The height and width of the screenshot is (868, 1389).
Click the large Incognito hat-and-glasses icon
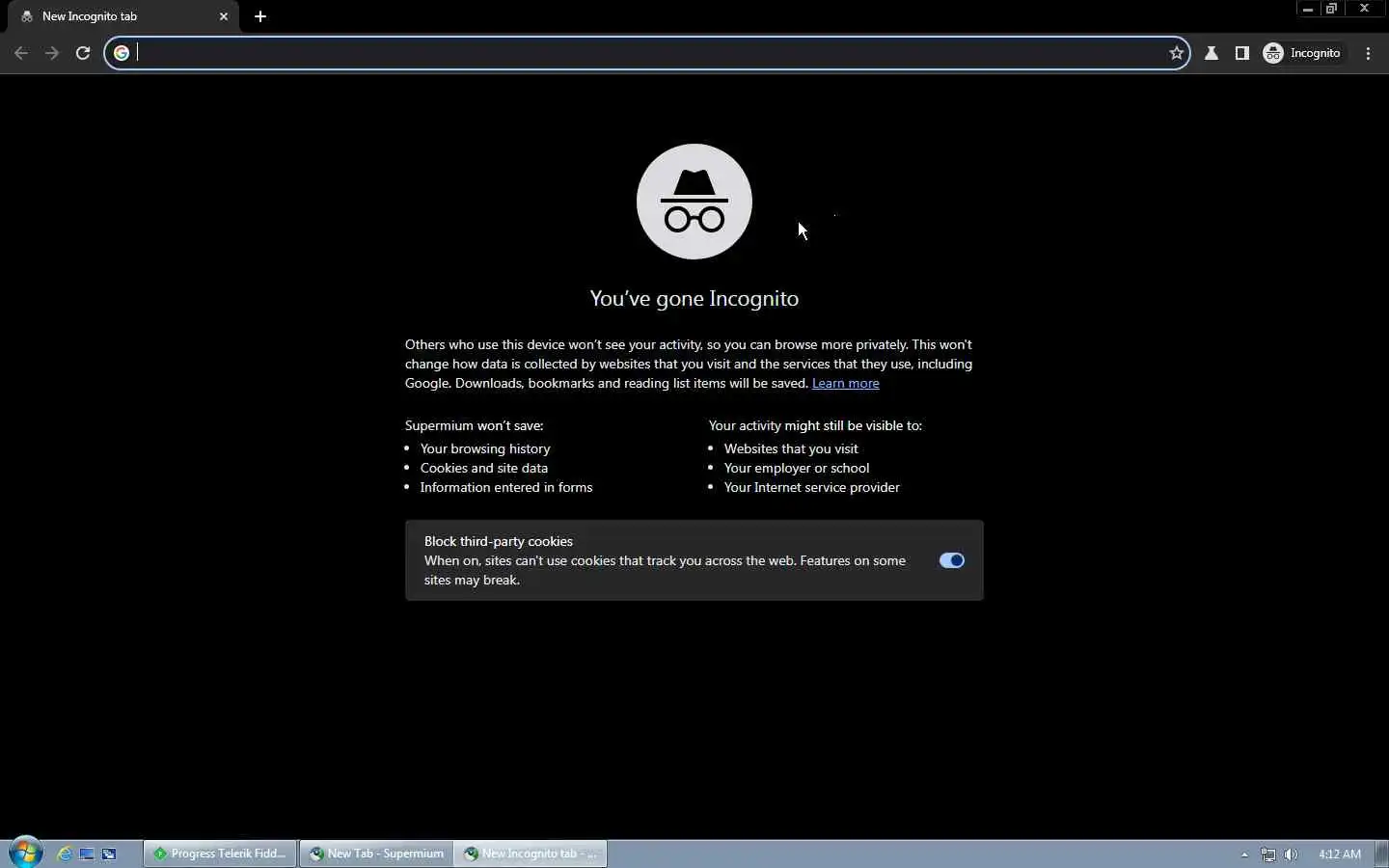694,202
